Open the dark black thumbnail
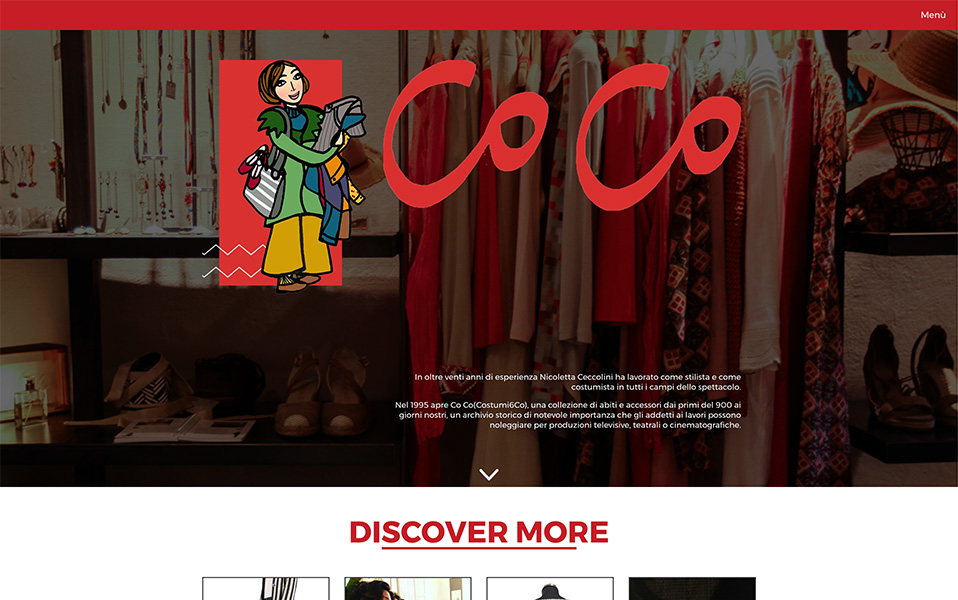Image resolution: width=958 pixels, height=600 pixels. pyautogui.click(x=692, y=588)
